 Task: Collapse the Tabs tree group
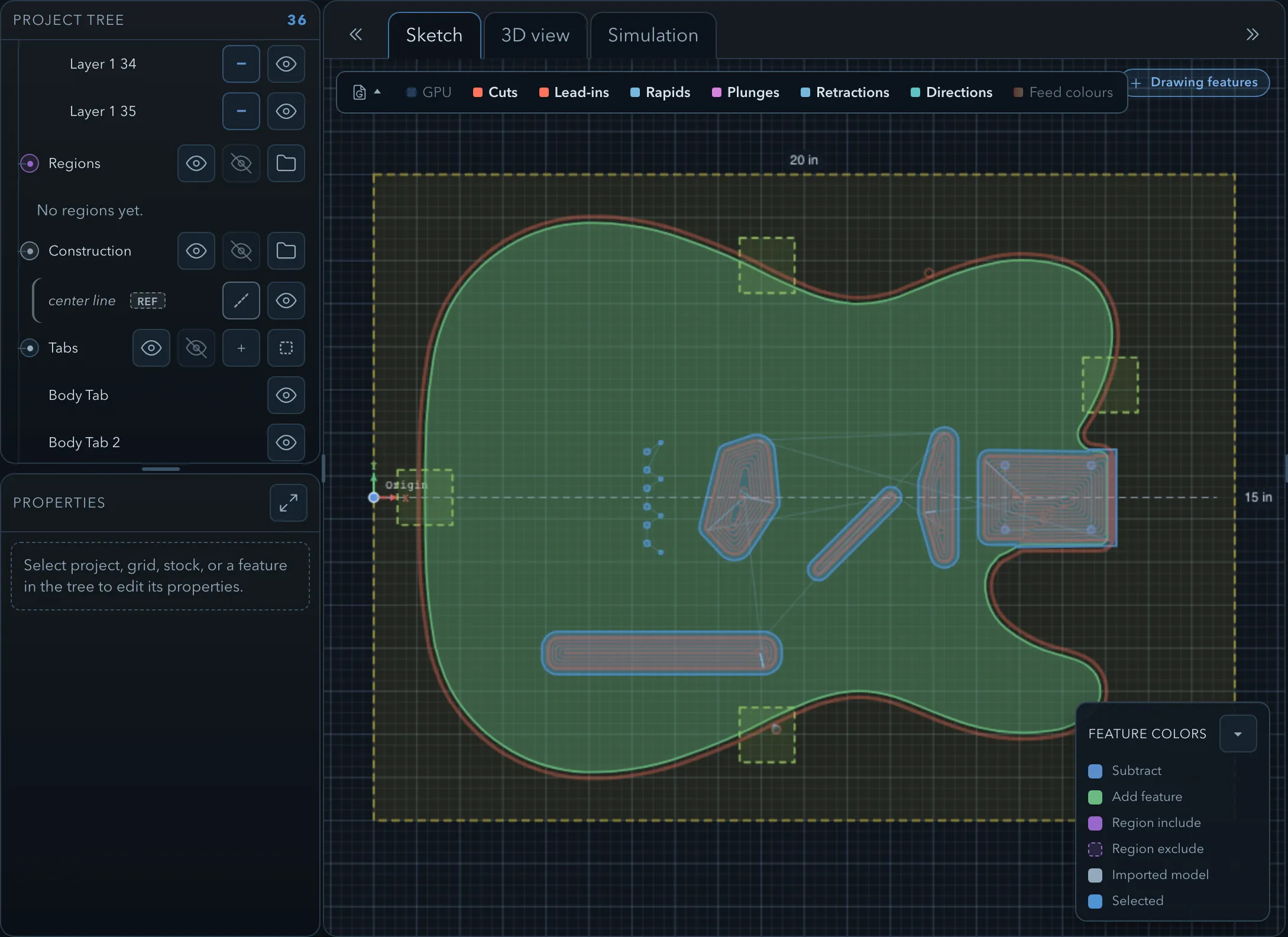[30, 348]
